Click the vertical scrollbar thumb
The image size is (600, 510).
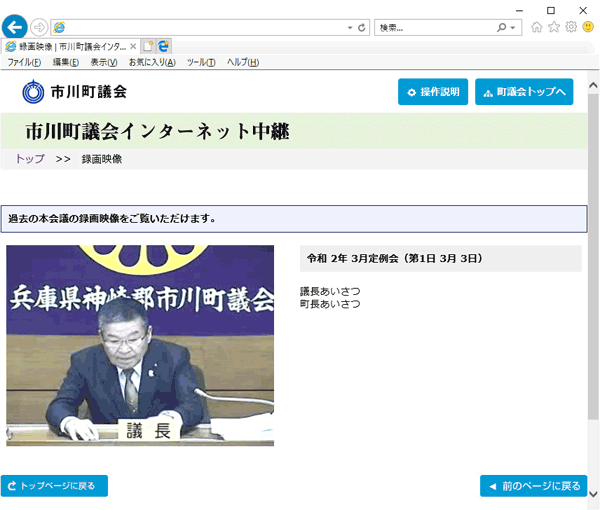(x=593, y=256)
